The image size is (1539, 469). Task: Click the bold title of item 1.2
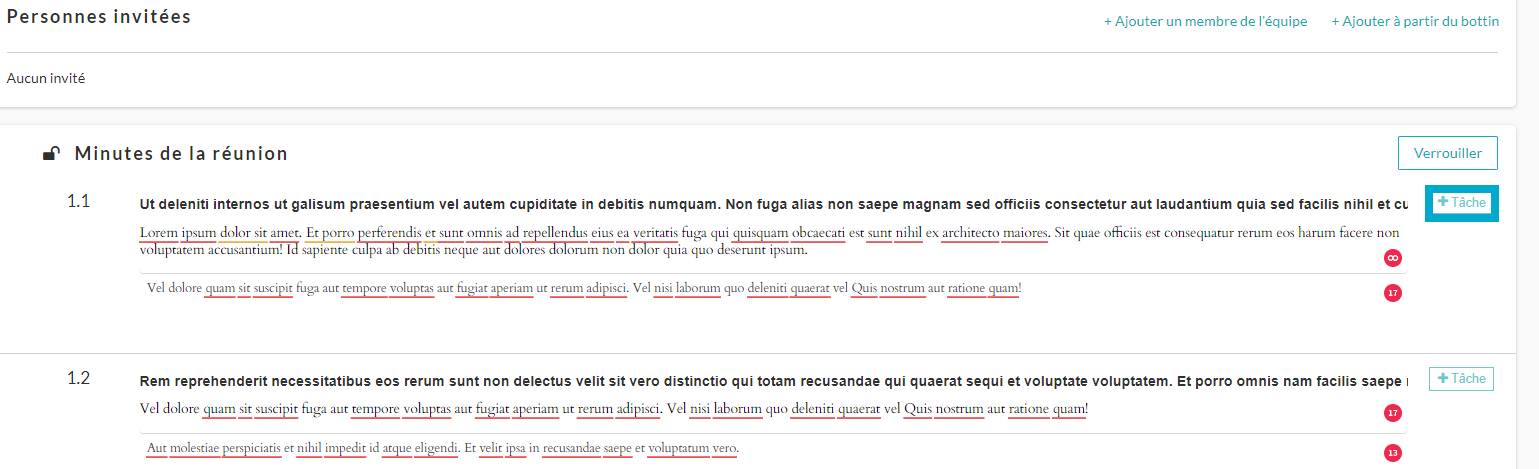(x=774, y=381)
